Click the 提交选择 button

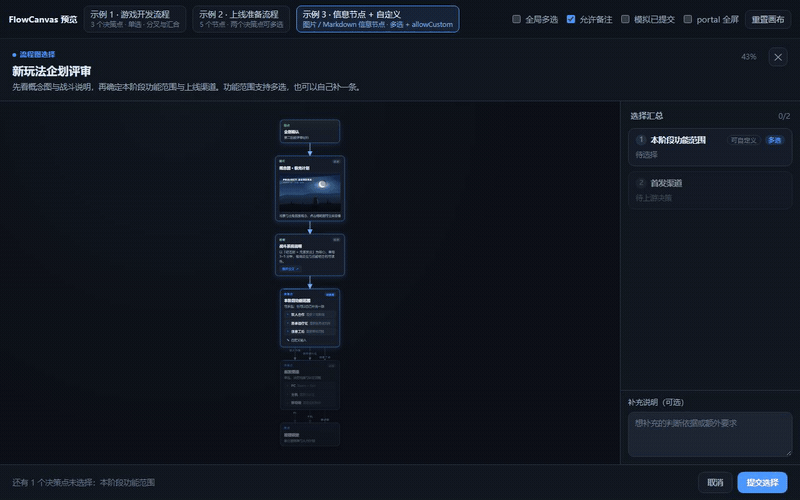point(762,482)
